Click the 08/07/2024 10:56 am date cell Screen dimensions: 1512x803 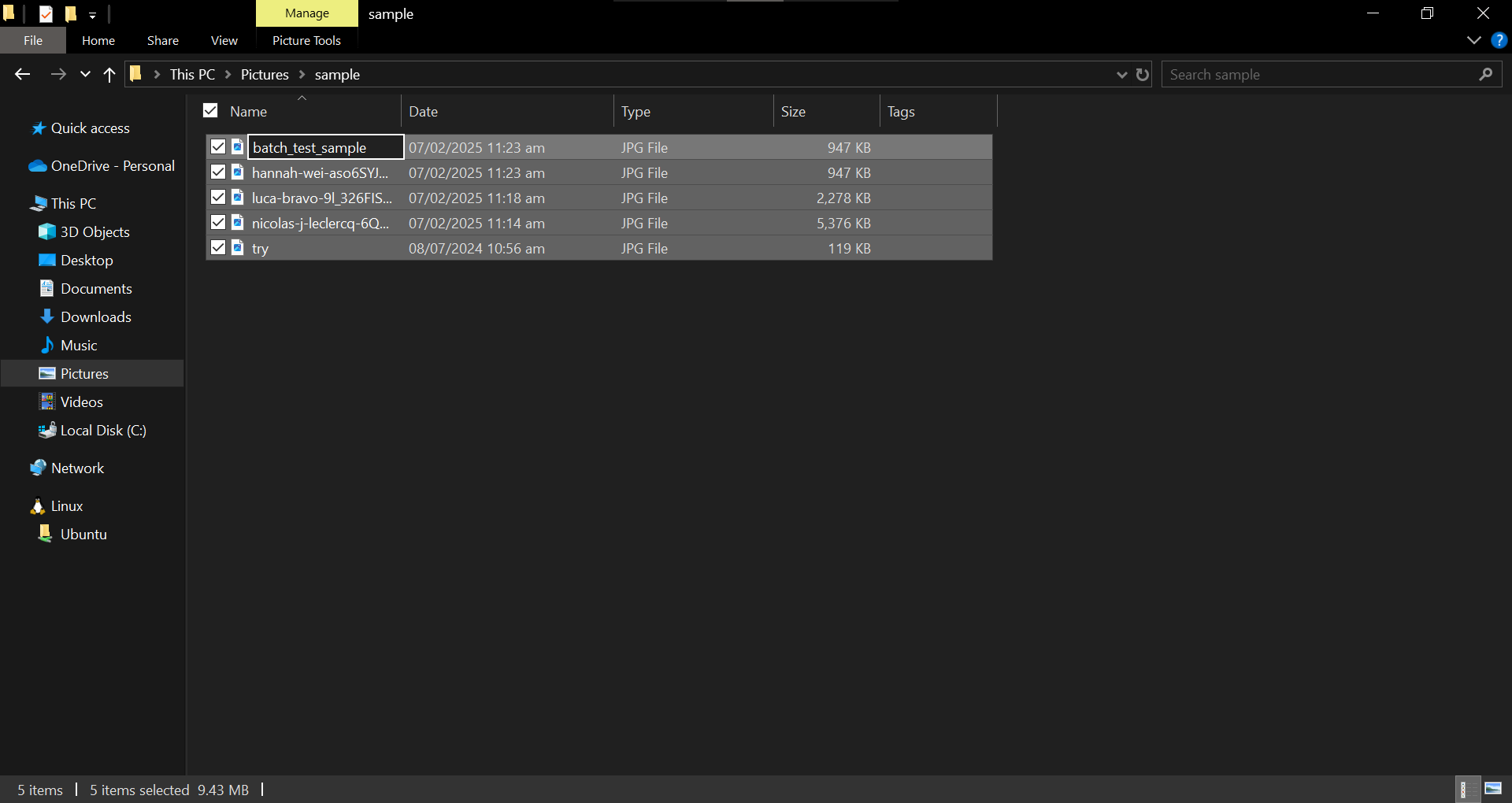[476, 248]
